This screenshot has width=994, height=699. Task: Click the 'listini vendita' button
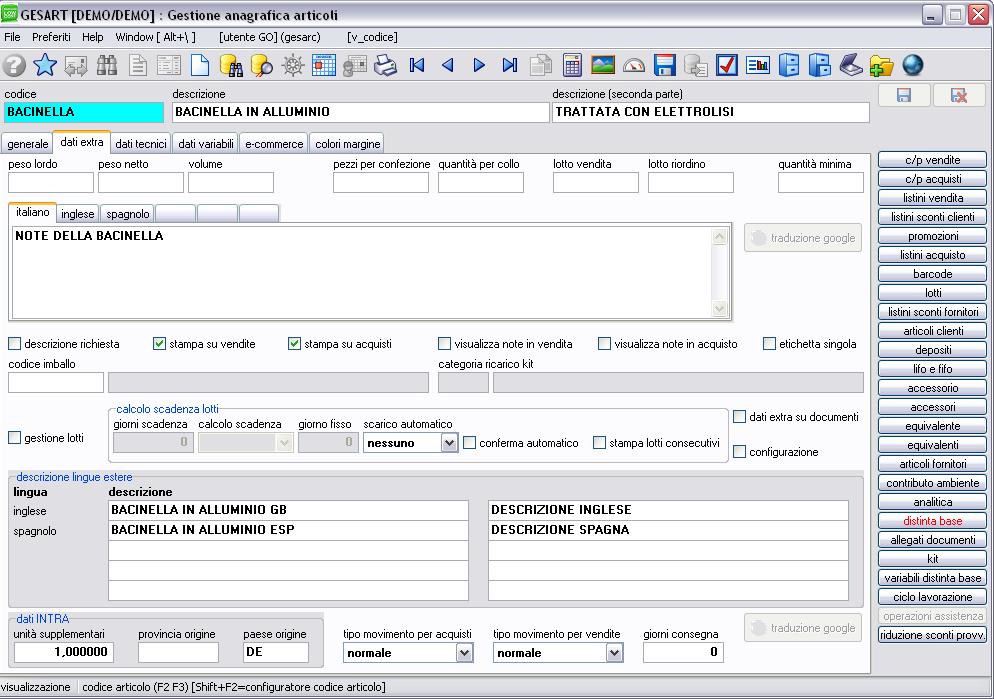[932, 198]
